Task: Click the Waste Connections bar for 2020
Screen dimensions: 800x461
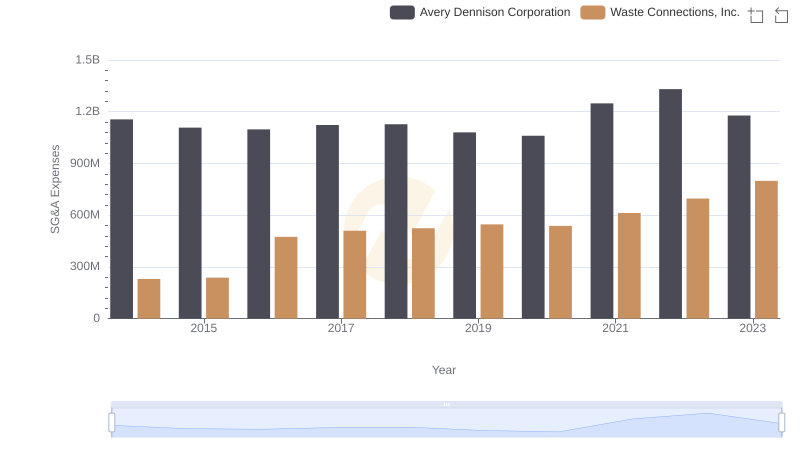Action: coord(561,272)
